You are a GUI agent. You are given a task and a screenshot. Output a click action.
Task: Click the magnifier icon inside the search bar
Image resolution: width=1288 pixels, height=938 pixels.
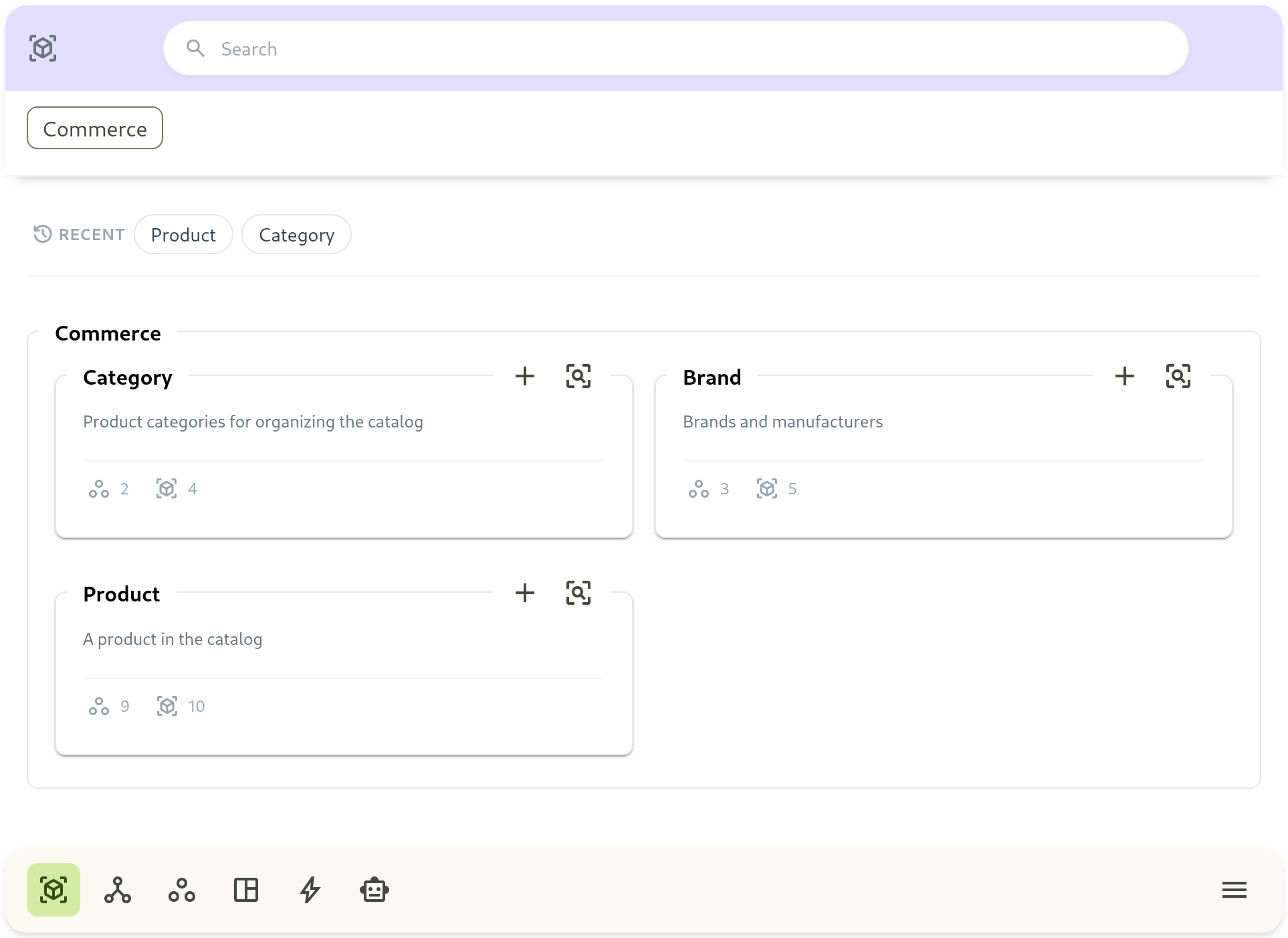point(196,48)
